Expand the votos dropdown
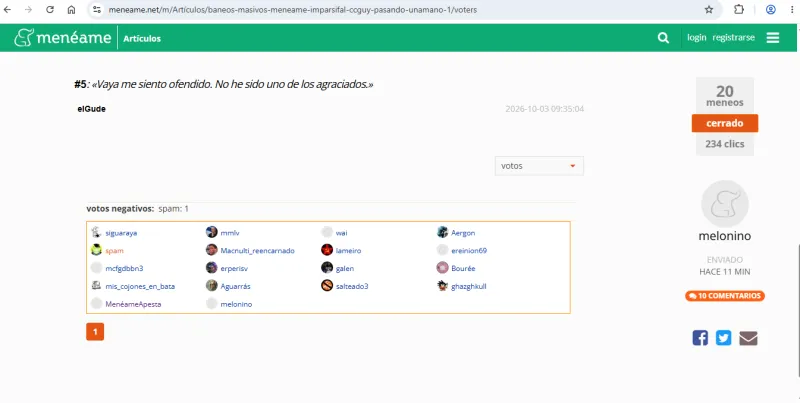This screenshot has height=403, width=800. click(x=539, y=166)
